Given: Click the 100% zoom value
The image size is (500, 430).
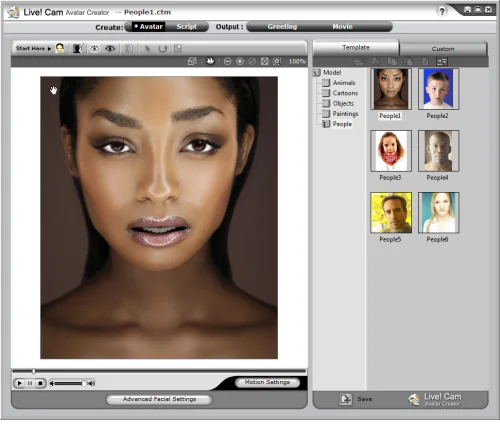Looking at the screenshot, I should 297,61.
